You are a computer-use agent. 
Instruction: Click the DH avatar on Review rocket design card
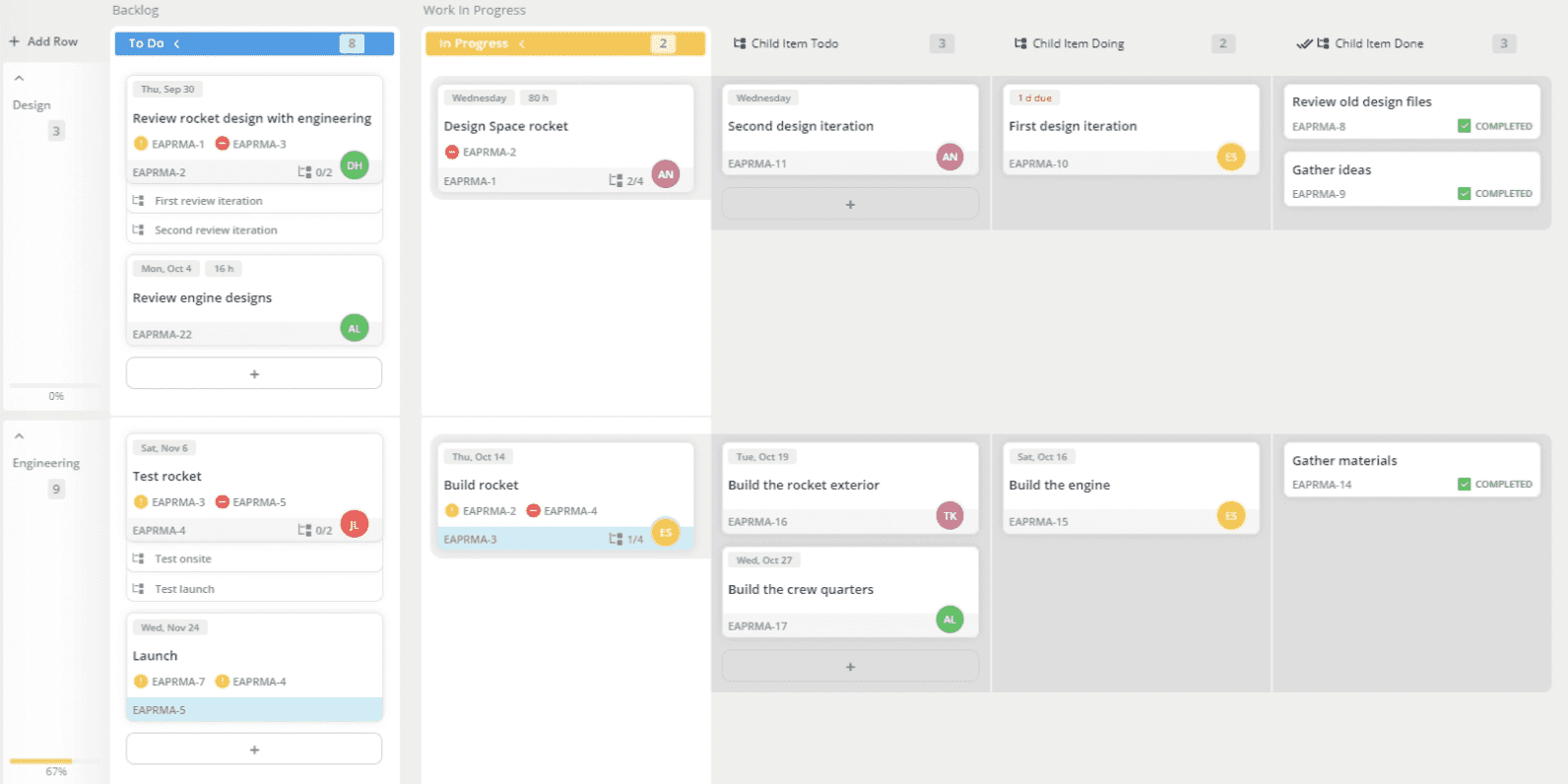[355, 165]
